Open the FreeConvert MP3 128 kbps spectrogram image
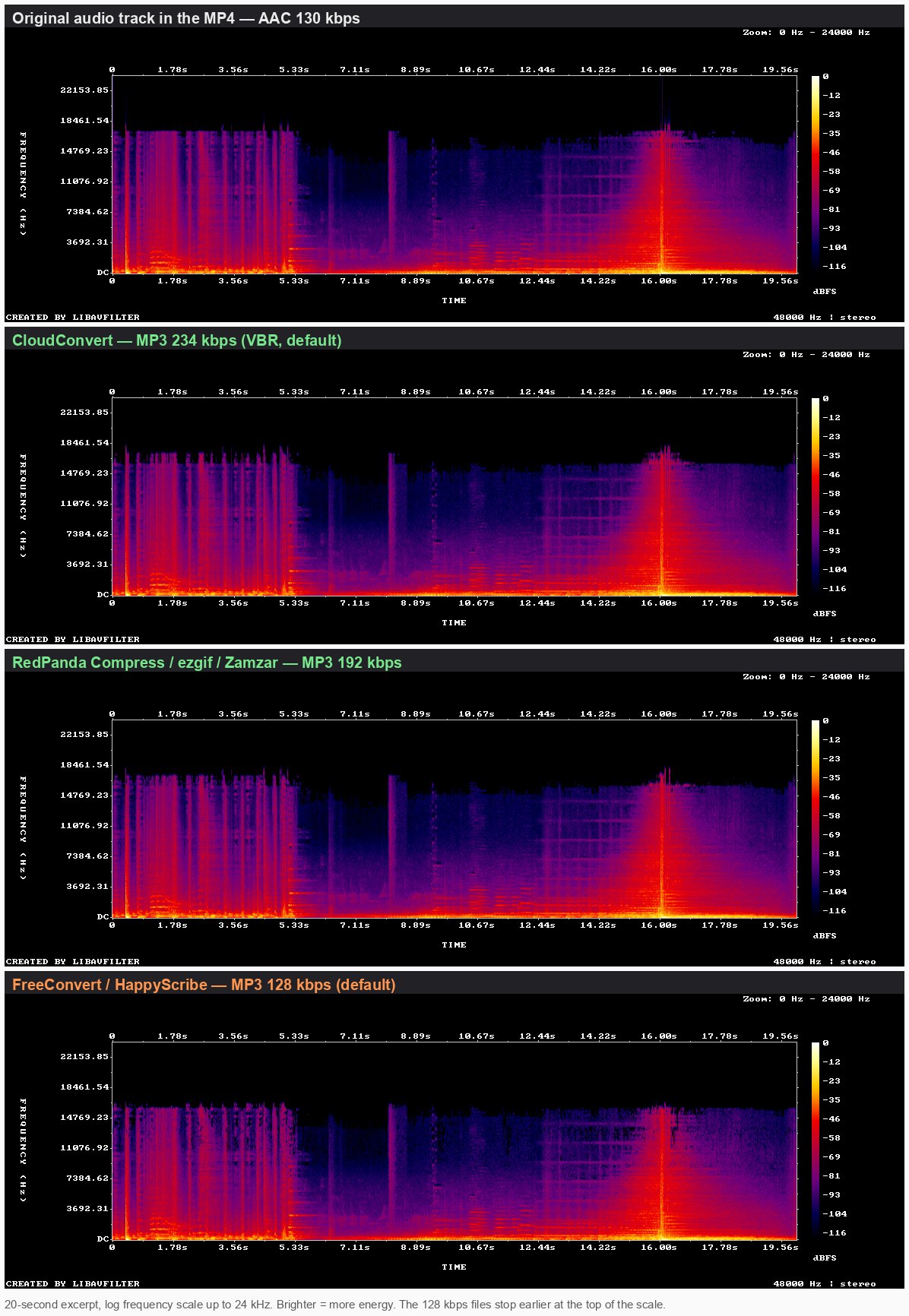The image size is (909, 1316). [x=454, y=1141]
